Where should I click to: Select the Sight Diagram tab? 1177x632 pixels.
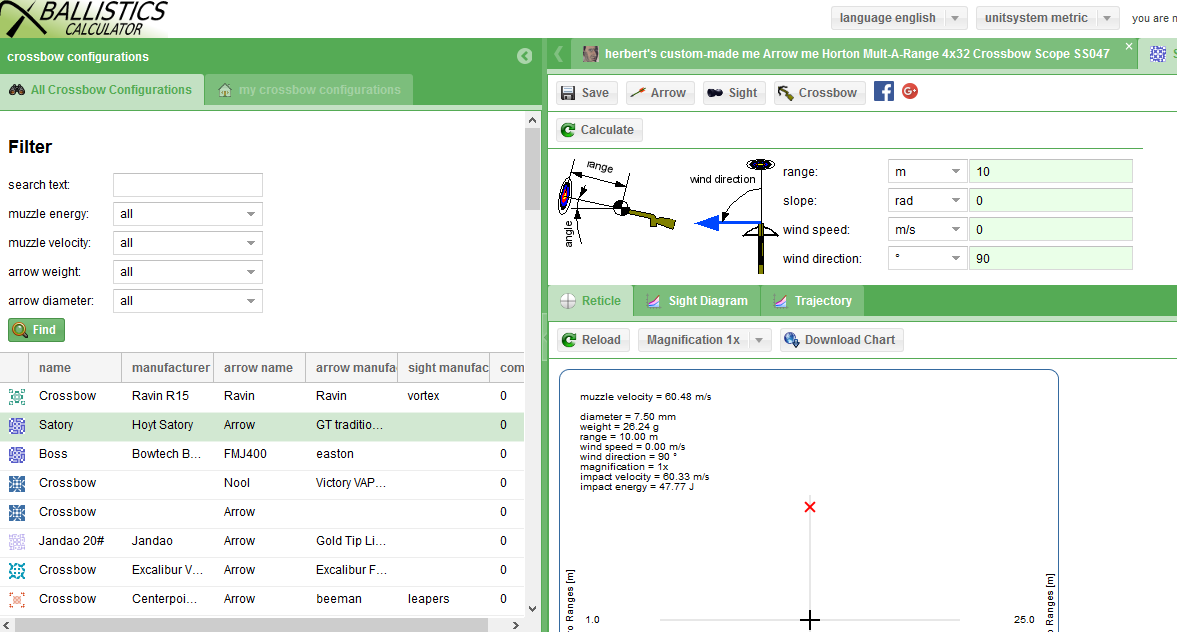(x=697, y=301)
